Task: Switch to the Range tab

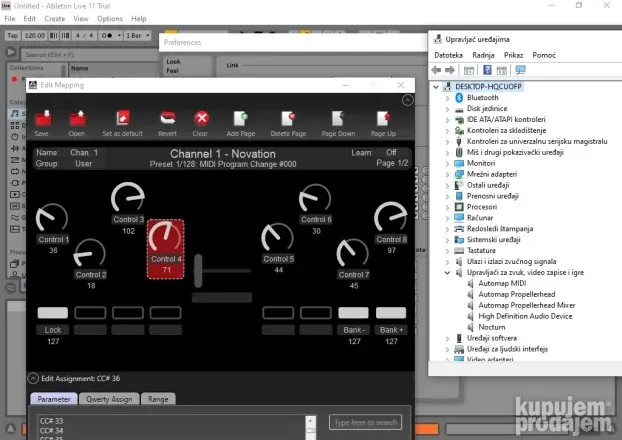Action: pyautogui.click(x=158, y=399)
